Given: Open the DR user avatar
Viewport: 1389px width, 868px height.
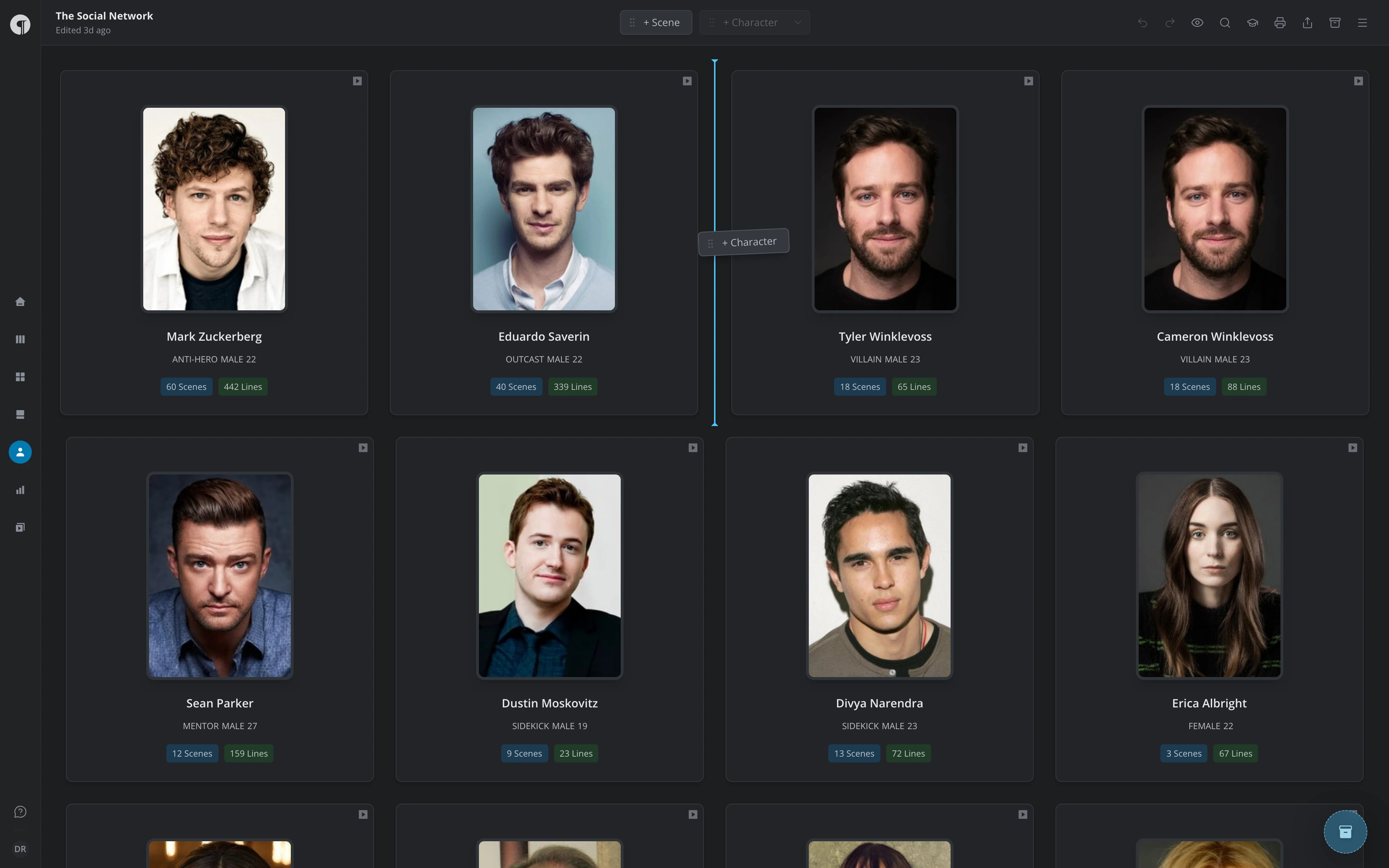Looking at the screenshot, I should [x=20, y=849].
